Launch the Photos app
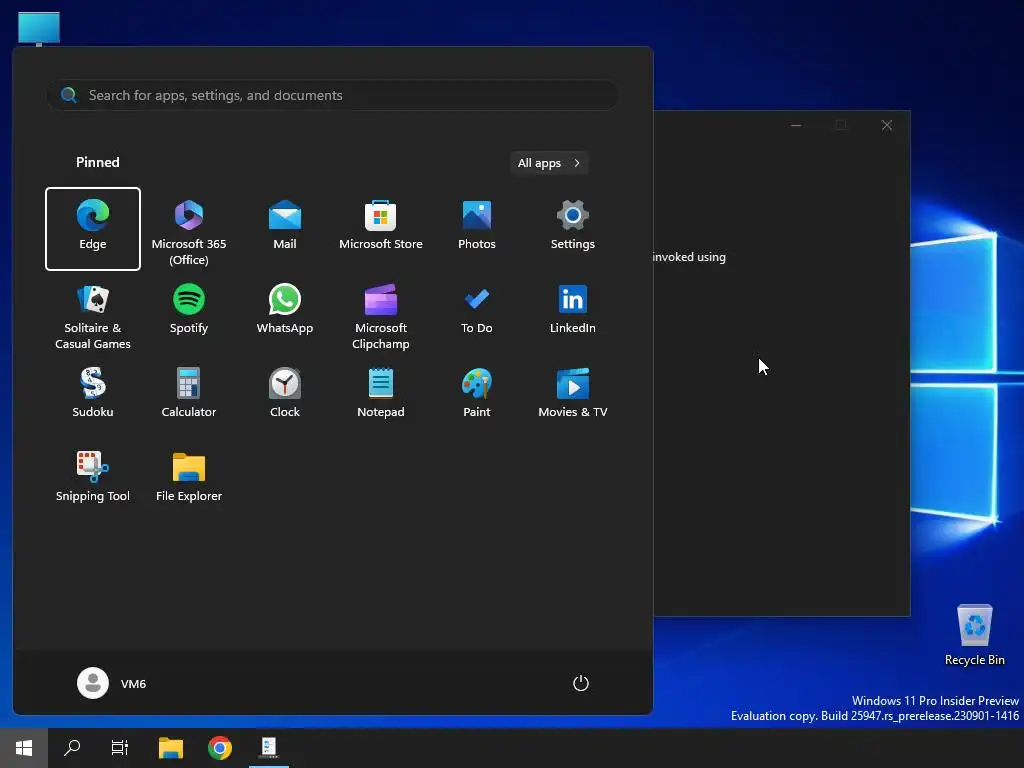This screenshot has width=1024, height=768. click(477, 229)
